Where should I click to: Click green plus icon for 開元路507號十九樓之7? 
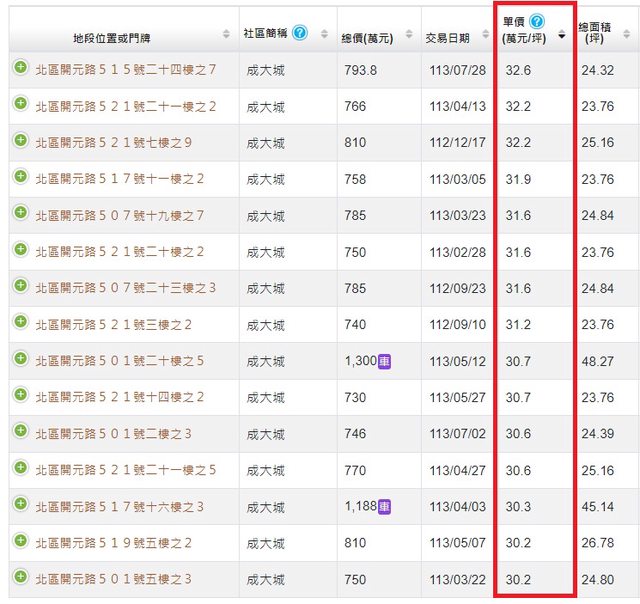pos(20,214)
